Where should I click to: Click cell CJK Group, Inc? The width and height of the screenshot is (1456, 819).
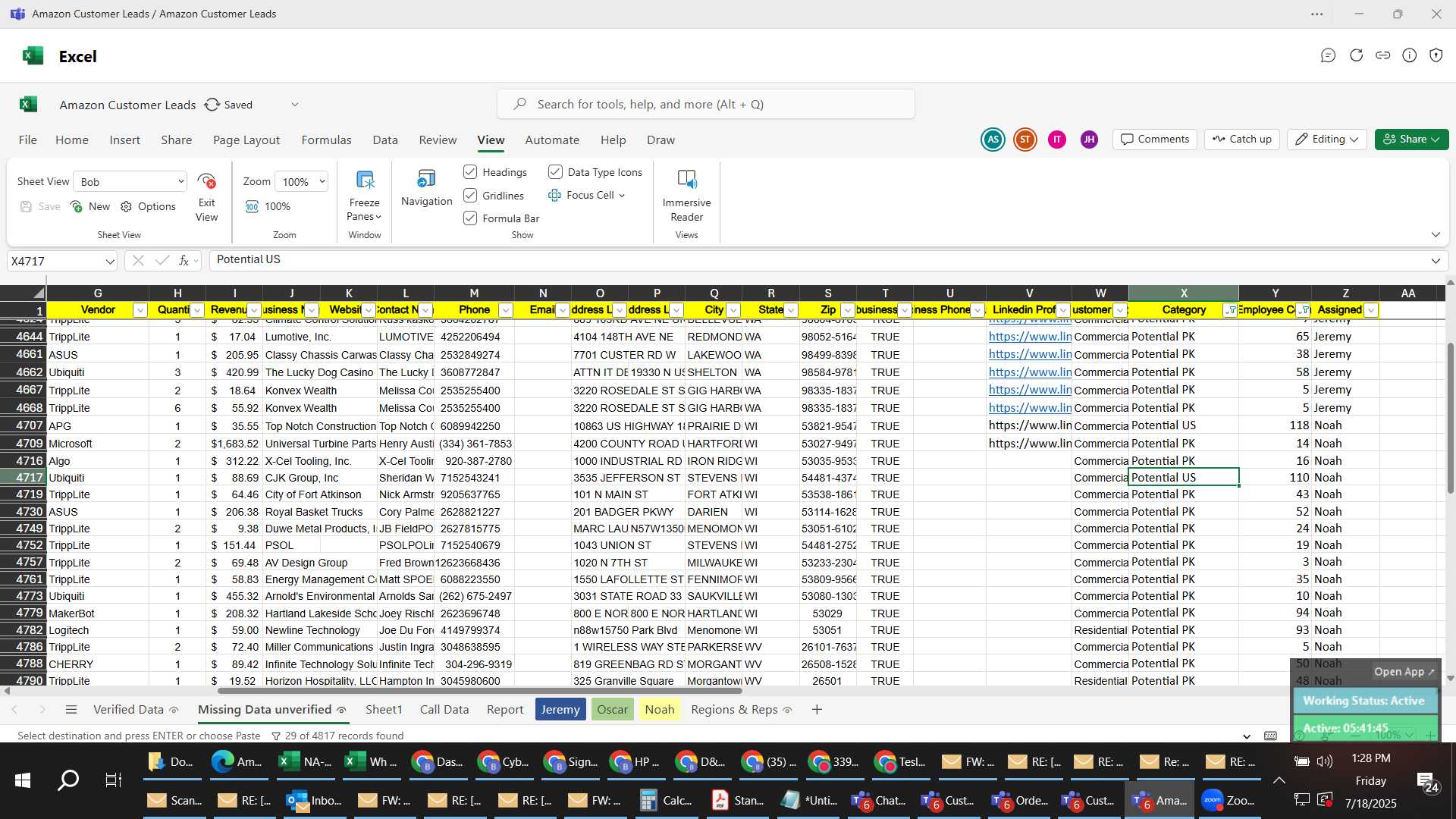(x=319, y=478)
